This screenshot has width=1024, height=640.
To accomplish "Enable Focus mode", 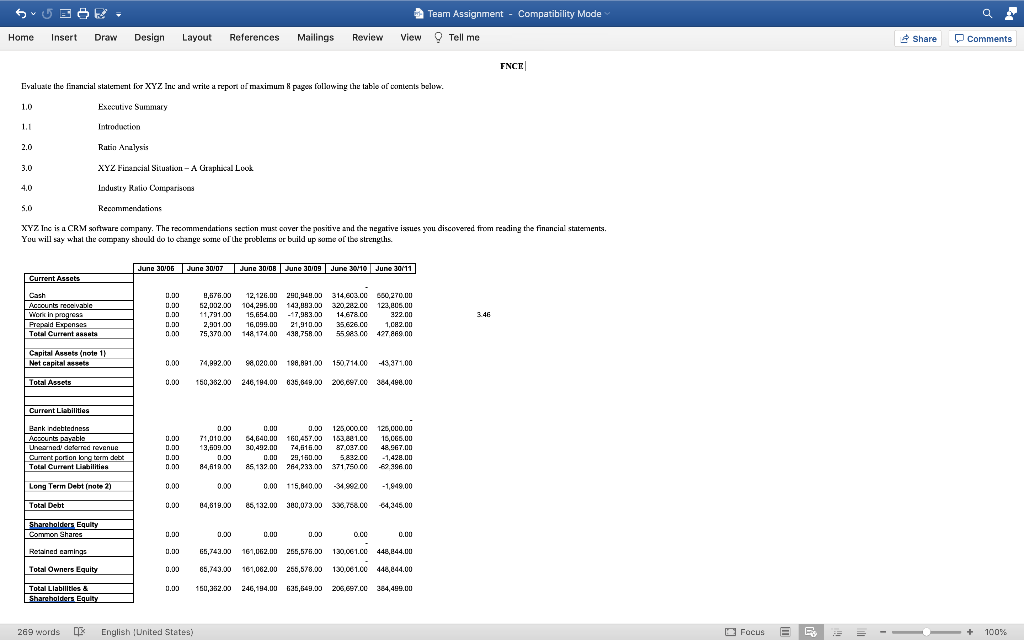I will pyautogui.click(x=745, y=632).
